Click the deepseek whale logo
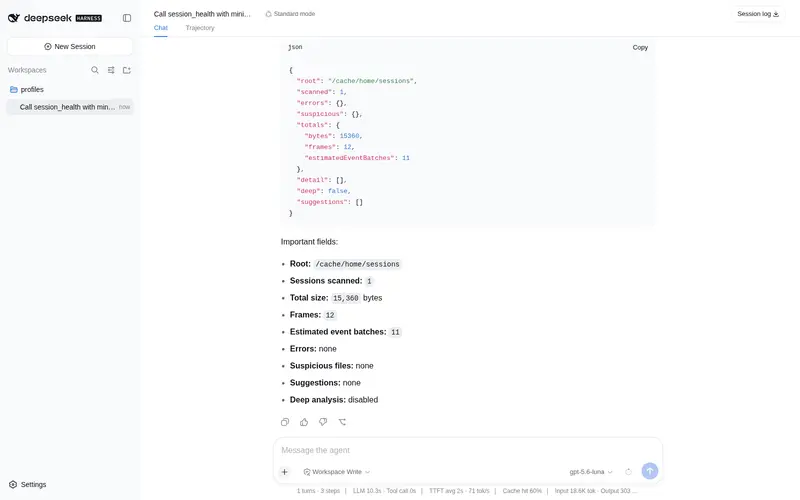Image resolution: width=800 pixels, height=500 pixels. [x=14, y=18]
